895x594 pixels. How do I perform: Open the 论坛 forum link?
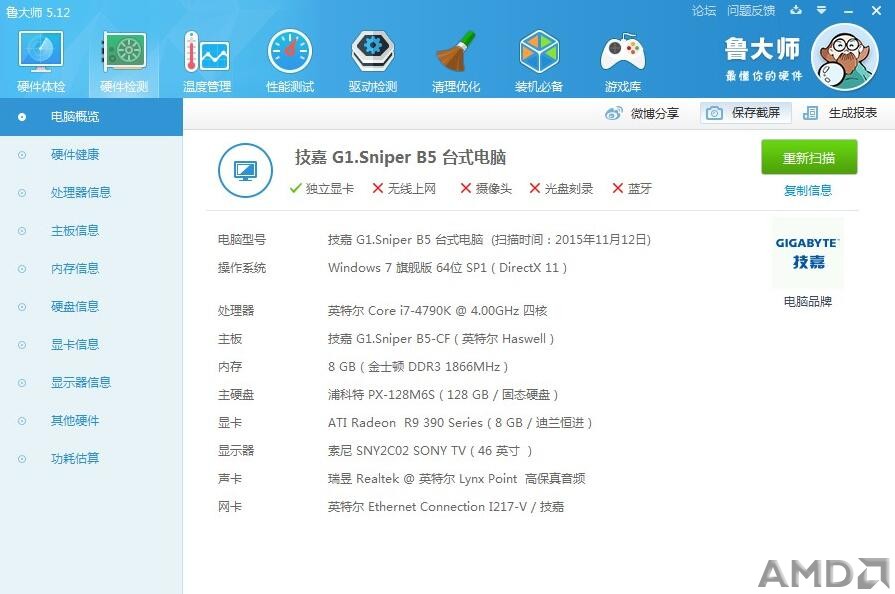click(x=704, y=11)
